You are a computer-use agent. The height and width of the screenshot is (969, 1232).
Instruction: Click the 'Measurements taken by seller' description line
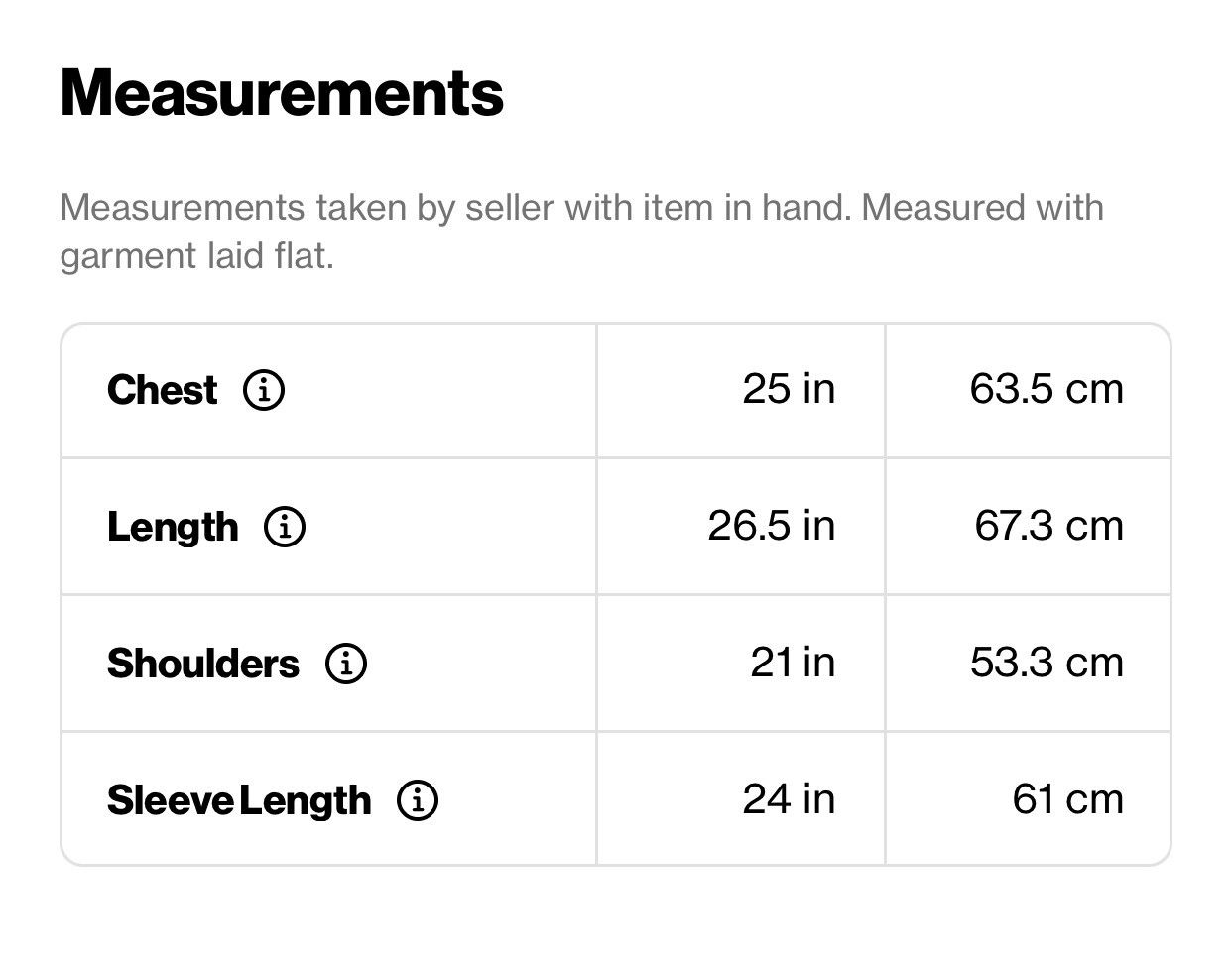tap(581, 208)
